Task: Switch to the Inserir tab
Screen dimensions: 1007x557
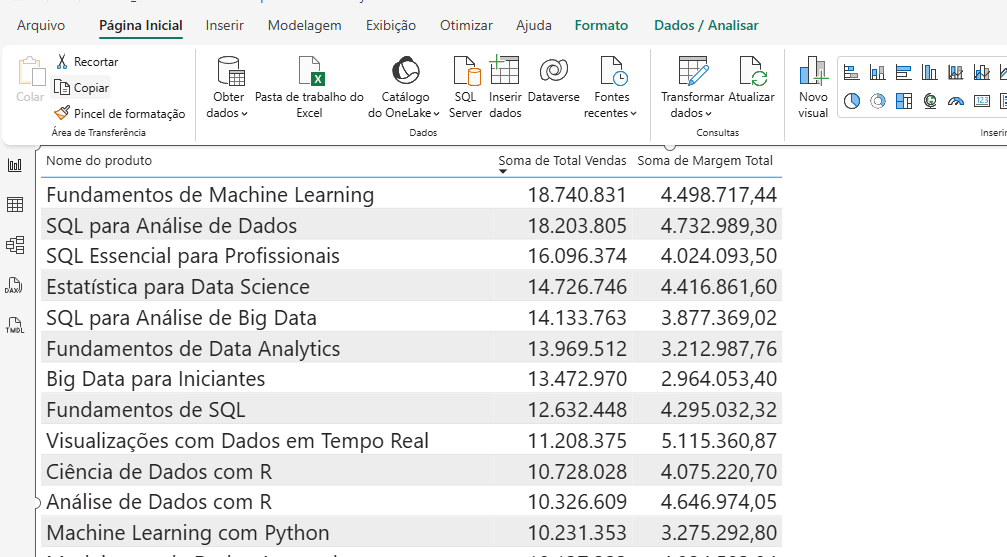Action: (225, 25)
